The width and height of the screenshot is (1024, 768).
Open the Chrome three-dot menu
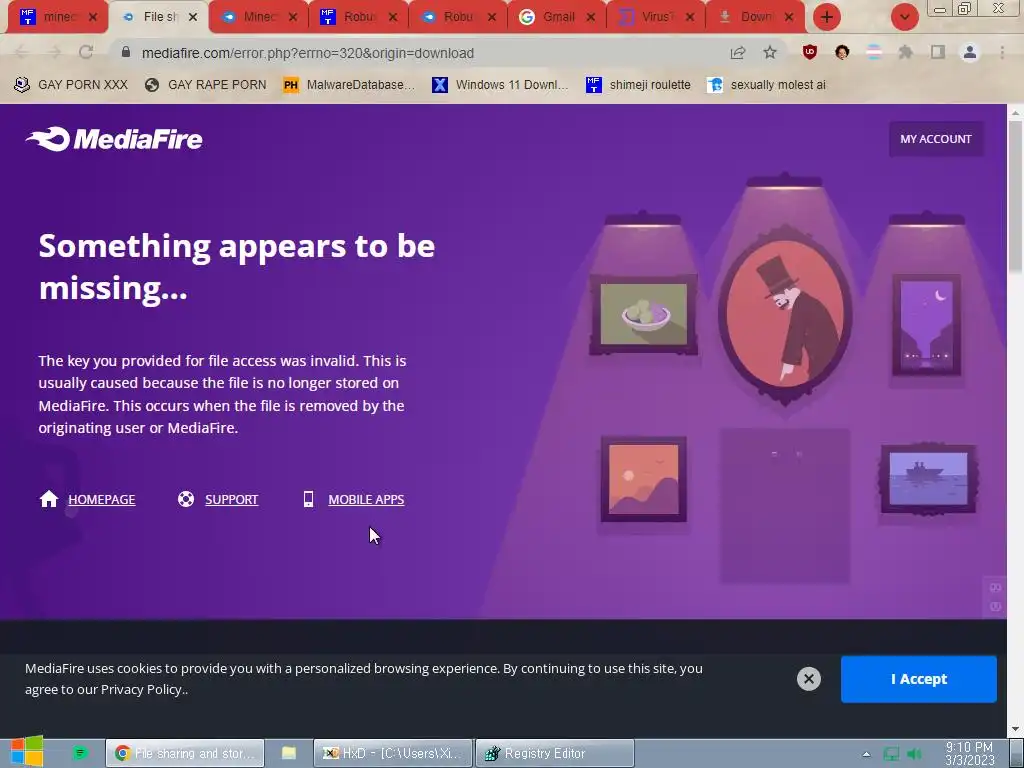coord(1002,52)
